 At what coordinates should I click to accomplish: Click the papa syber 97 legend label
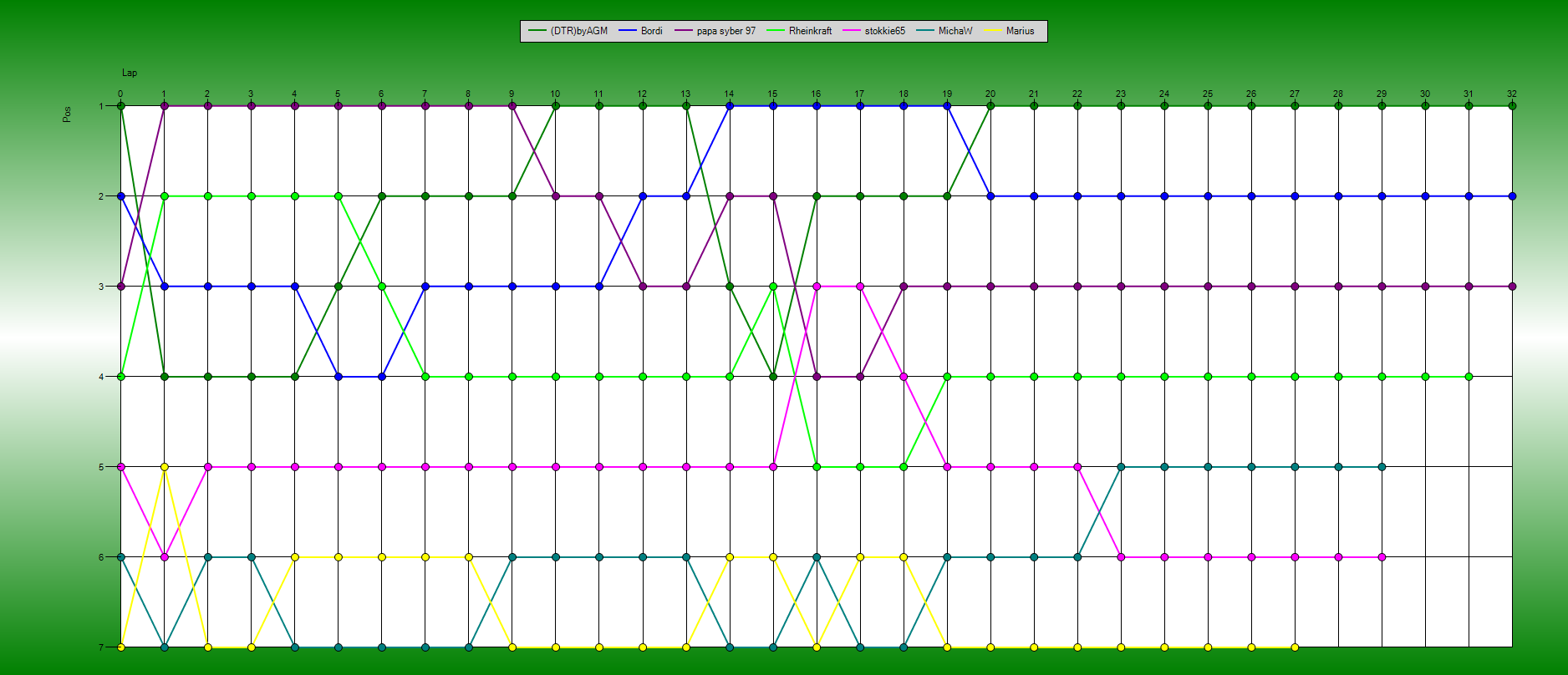[x=725, y=31]
